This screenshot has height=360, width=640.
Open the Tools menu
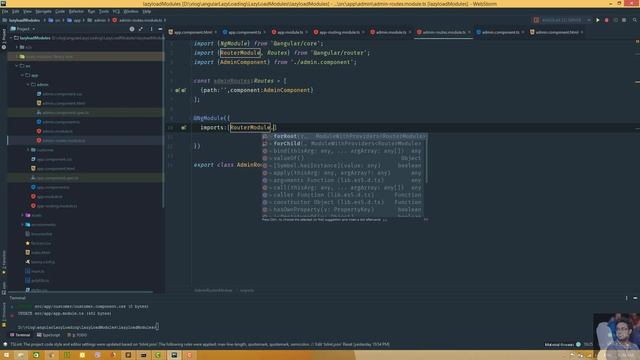(104, 11)
